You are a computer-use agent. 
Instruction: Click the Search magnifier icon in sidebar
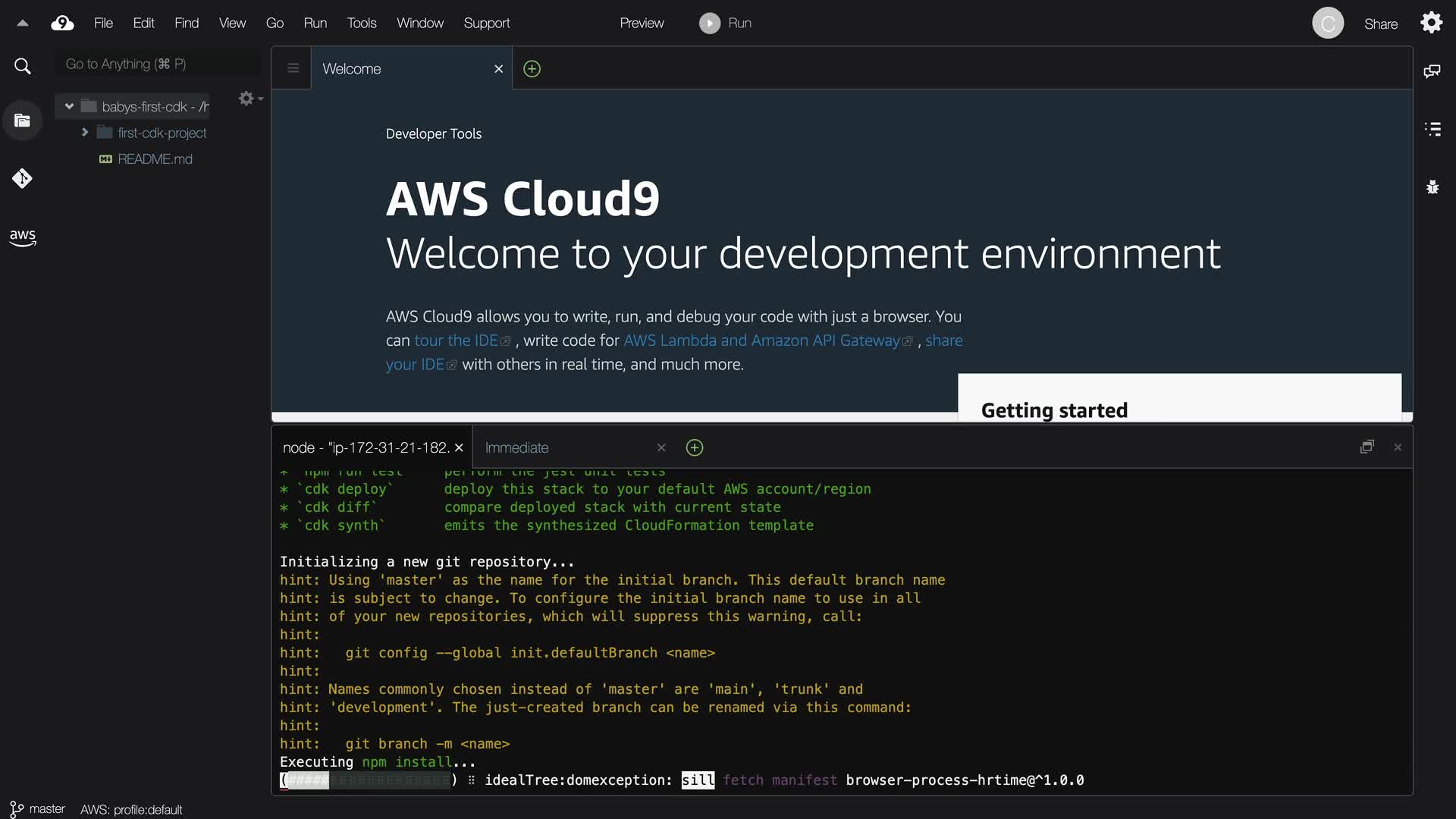click(x=23, y=67)
